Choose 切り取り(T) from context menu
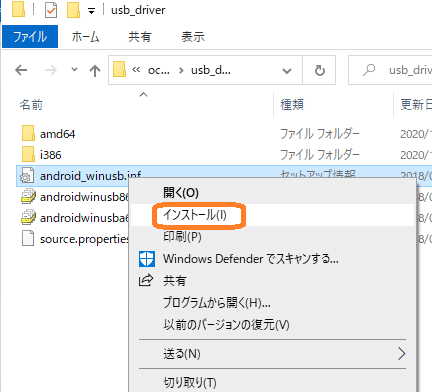The height and width of the screenshot is (392, 432). click(273, 382)
